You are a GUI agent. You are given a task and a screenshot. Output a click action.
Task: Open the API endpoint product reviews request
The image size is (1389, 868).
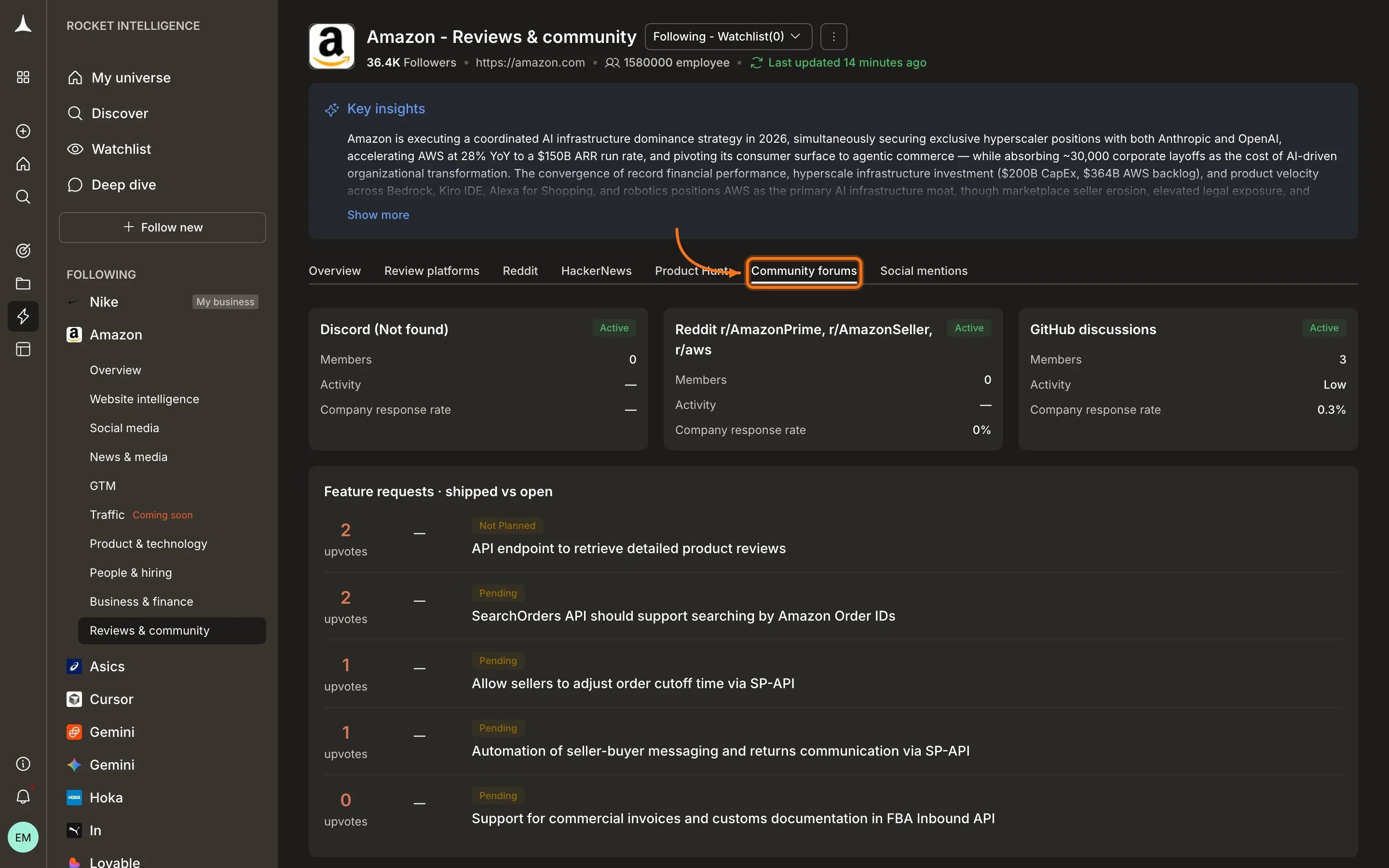coord(628,548)
